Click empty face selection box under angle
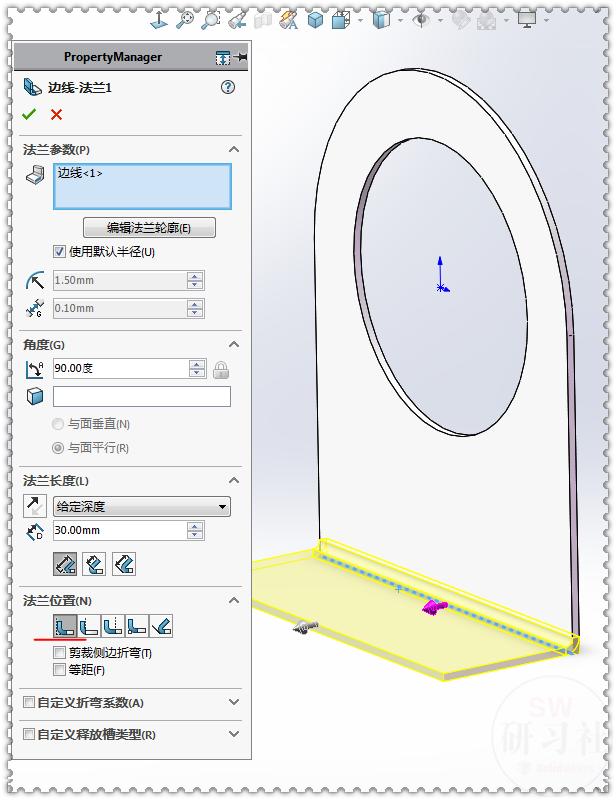The image size is (616, 800). pos(142,396)
